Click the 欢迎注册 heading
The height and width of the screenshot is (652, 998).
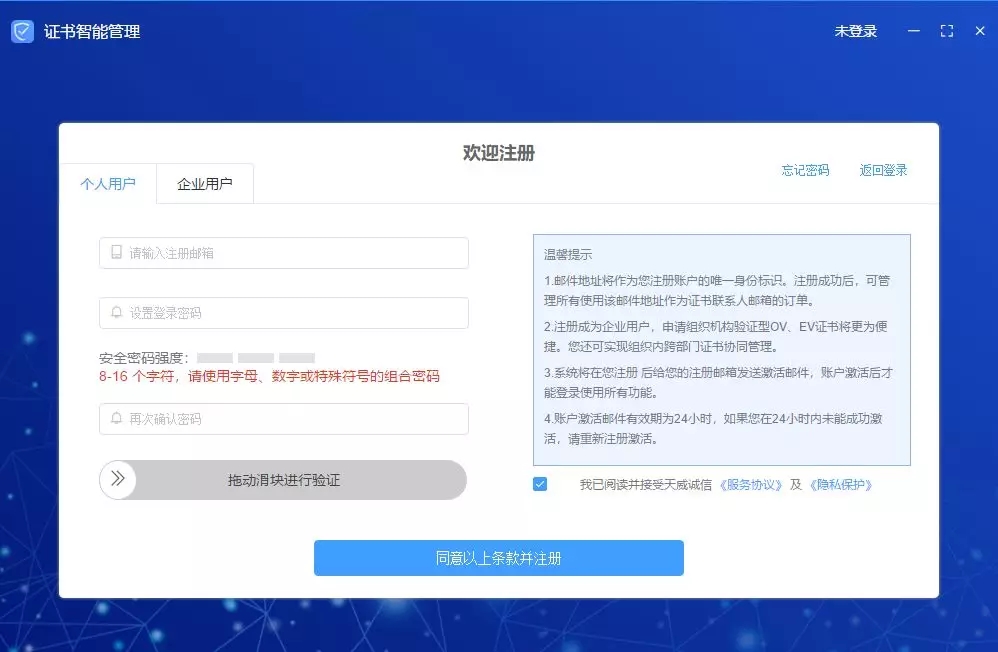pos(498,153)
